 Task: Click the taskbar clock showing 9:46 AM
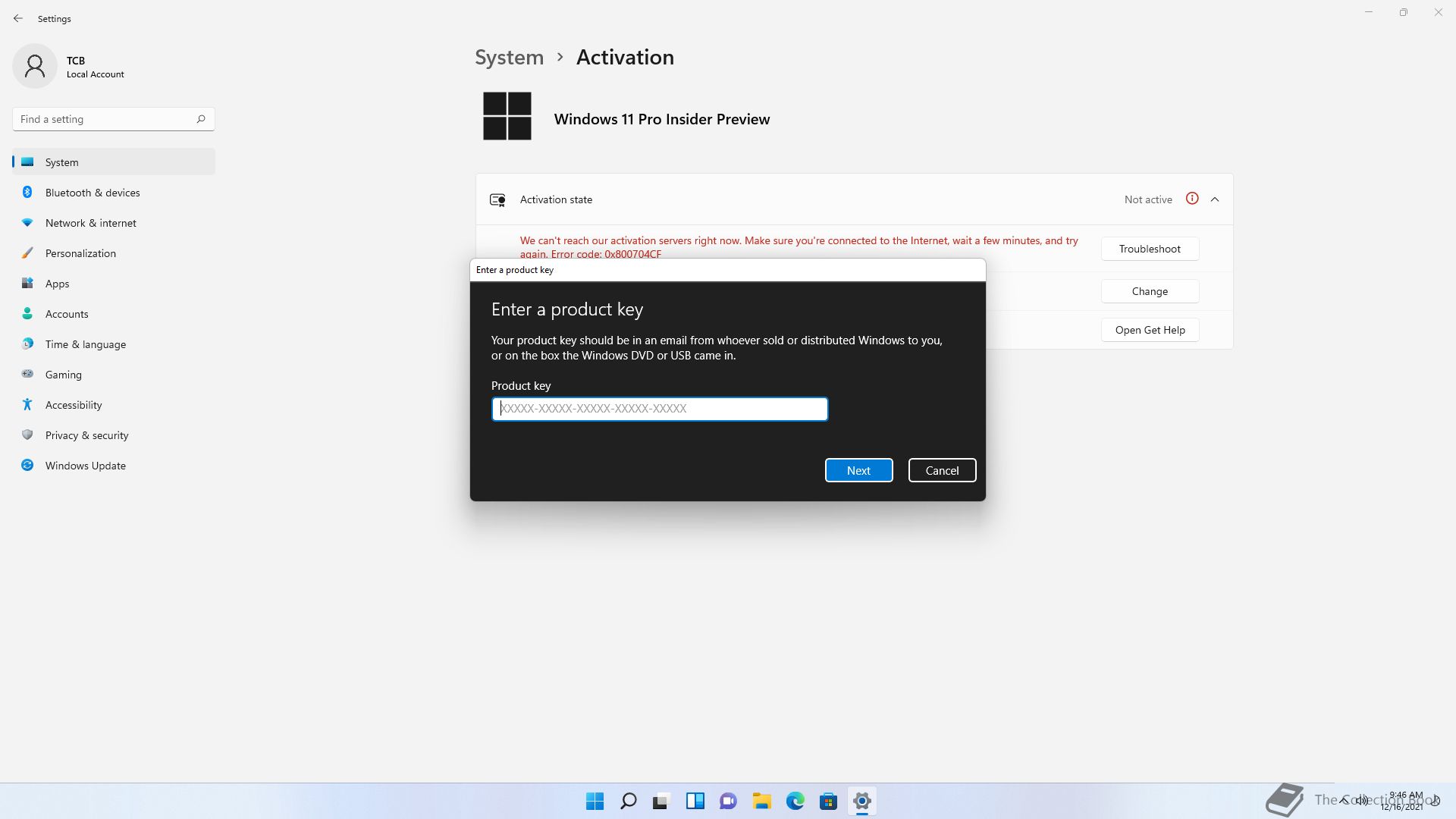(x=1403, y=801)
